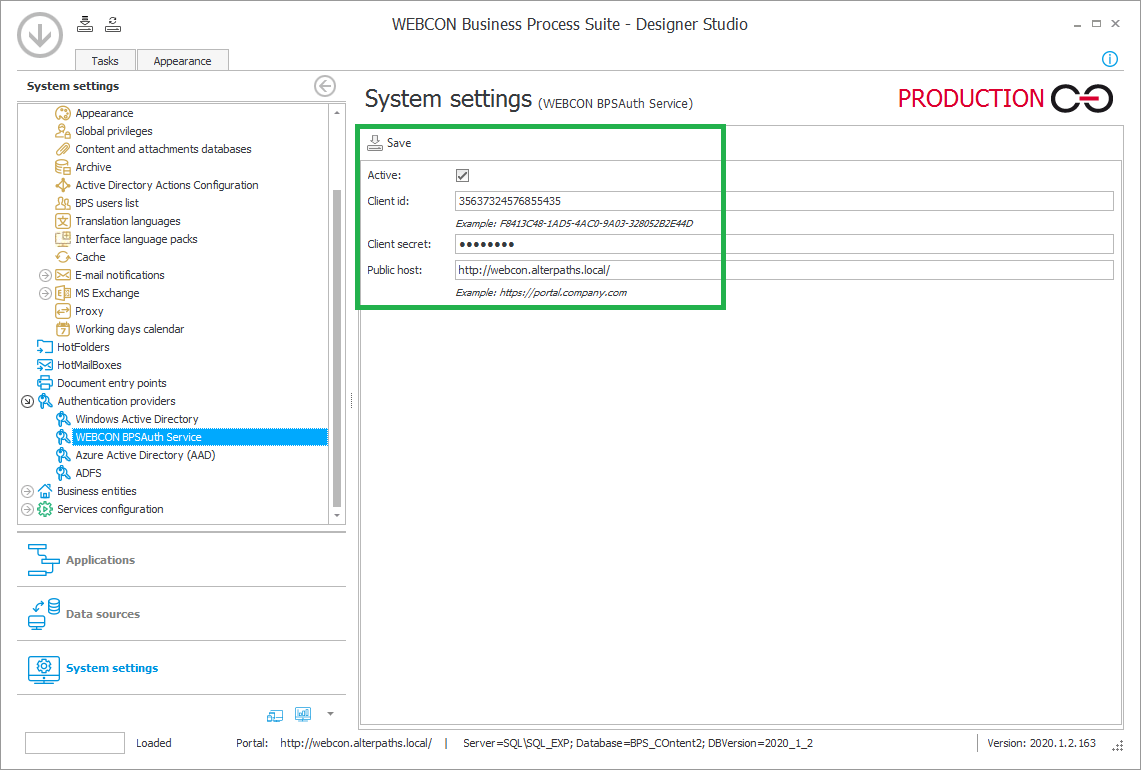Click the Global privileges icon
The height and width of the screenshot is (770, 1141).
pyautogui.click(x=63, y=131)
